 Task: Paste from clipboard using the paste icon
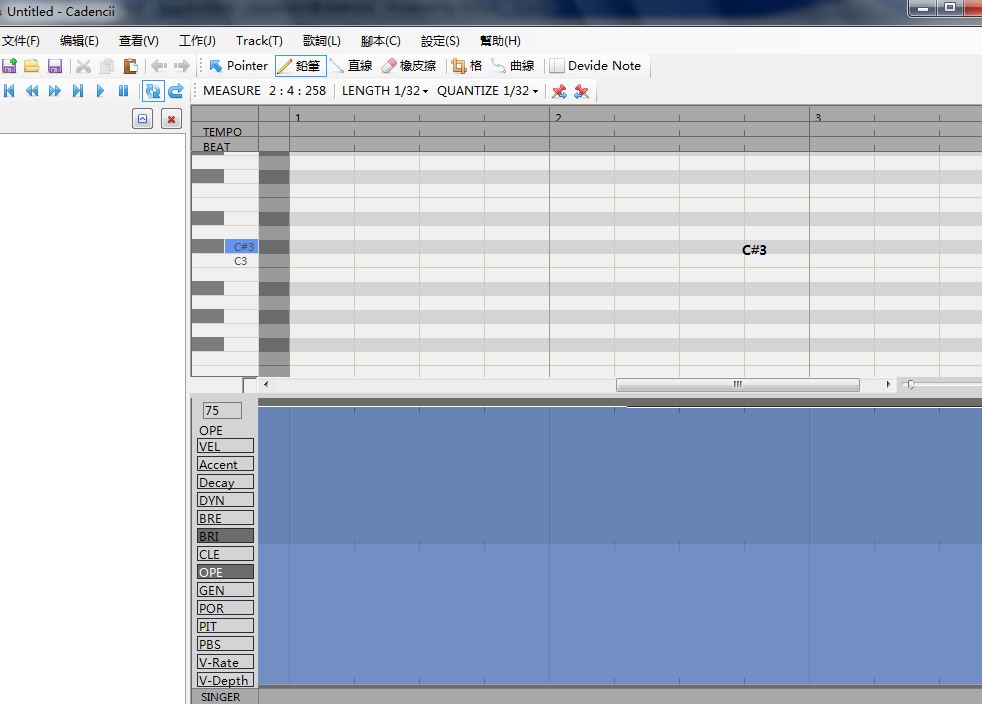click(x=130, y=66)
